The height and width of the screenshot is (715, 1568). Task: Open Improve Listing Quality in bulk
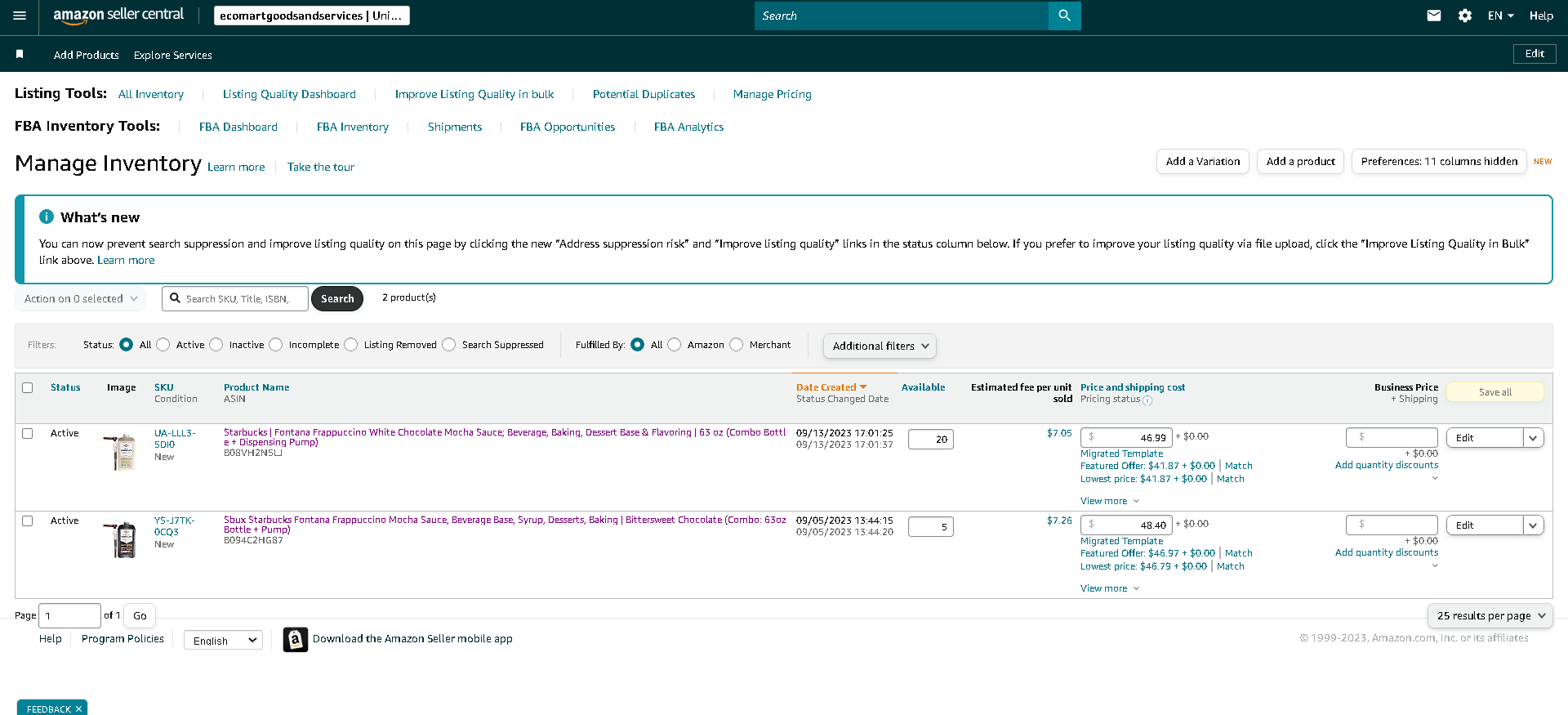(x=474, y=95)
